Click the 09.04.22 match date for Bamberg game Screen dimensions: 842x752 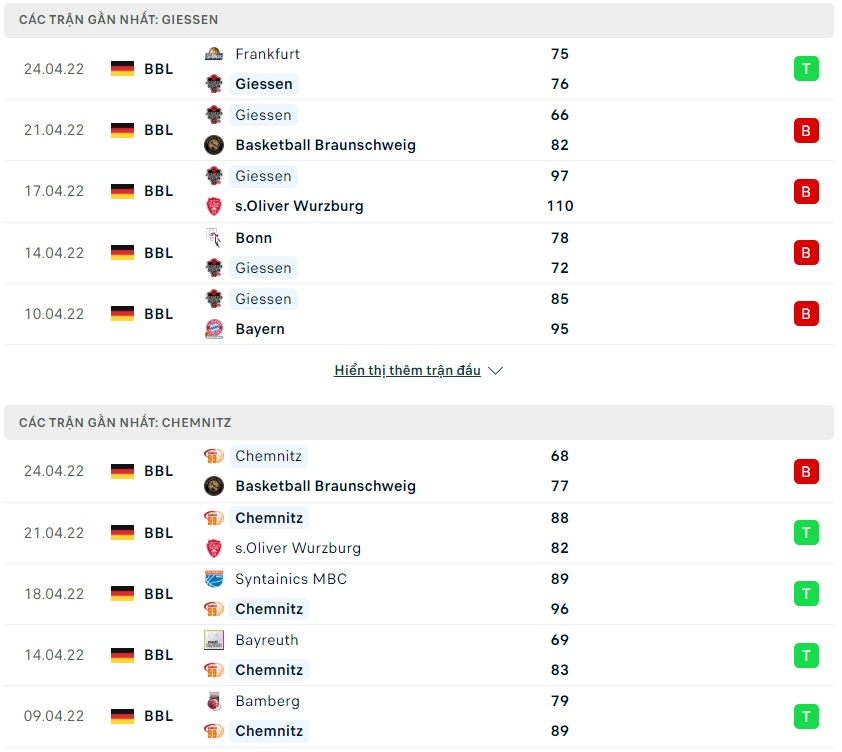[54, 716]
